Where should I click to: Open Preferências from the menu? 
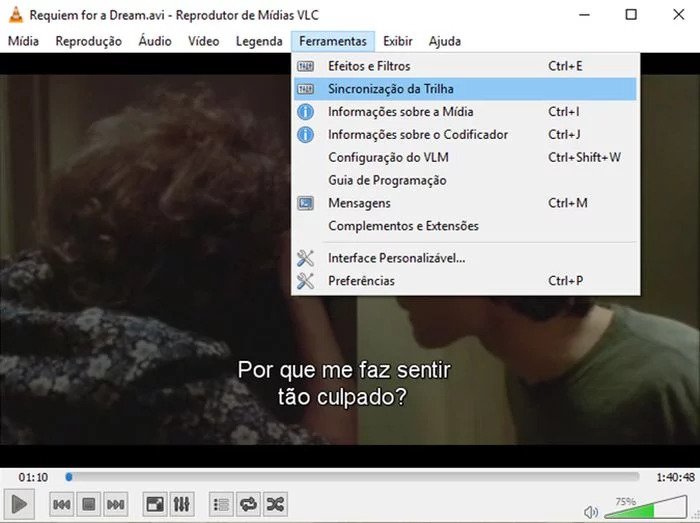tap(465, 281)
